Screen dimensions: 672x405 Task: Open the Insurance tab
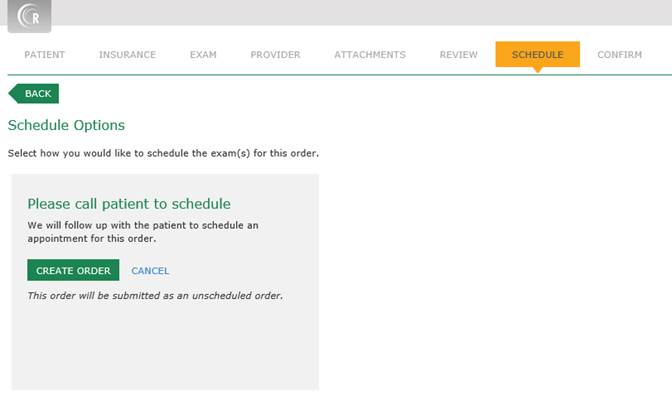[x=127, y=55]
